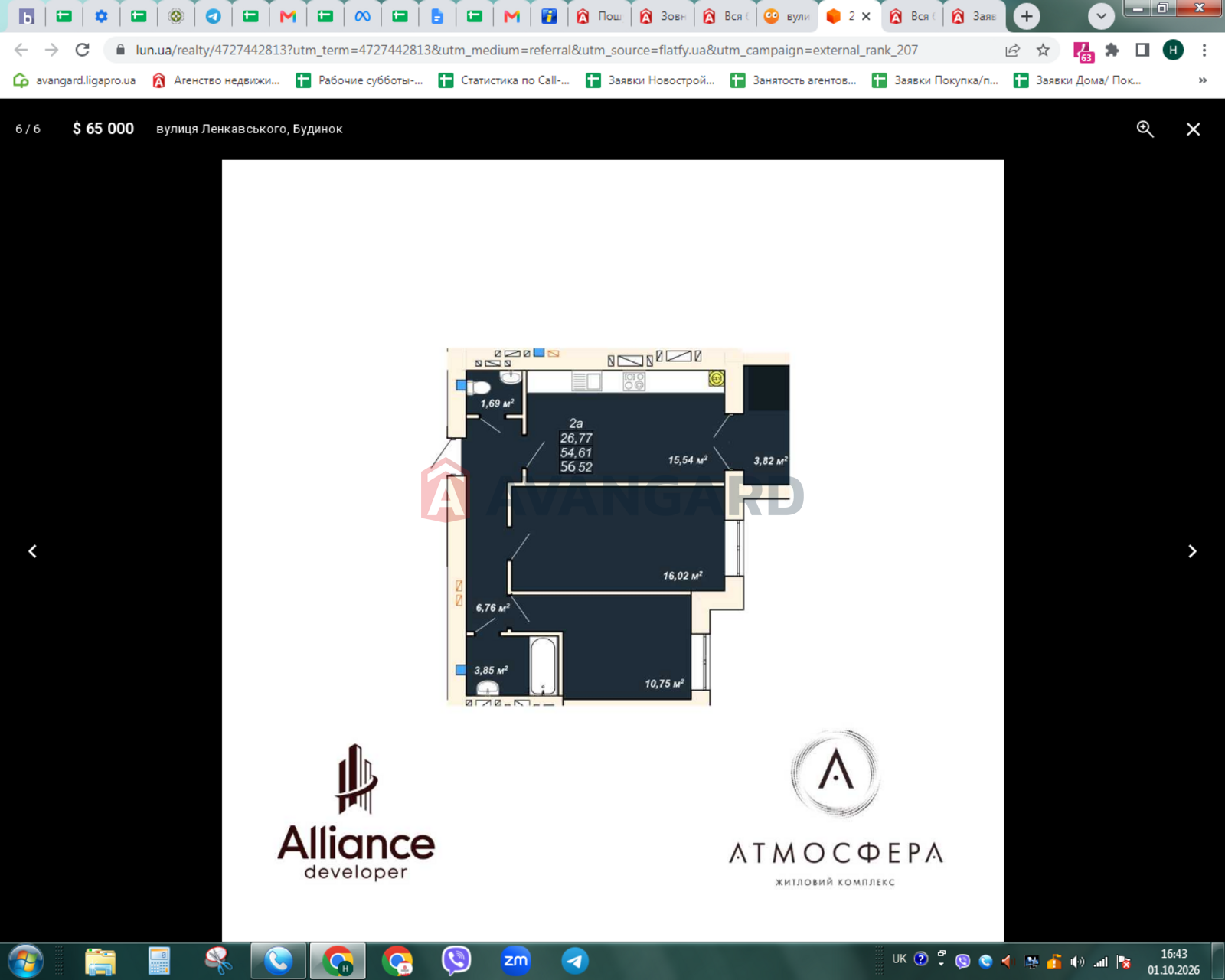Open the 'Агенство недвижи...' bookmark
This screenshot has width=1225, height=980.
pyautogui.click(x=217, y=80)
